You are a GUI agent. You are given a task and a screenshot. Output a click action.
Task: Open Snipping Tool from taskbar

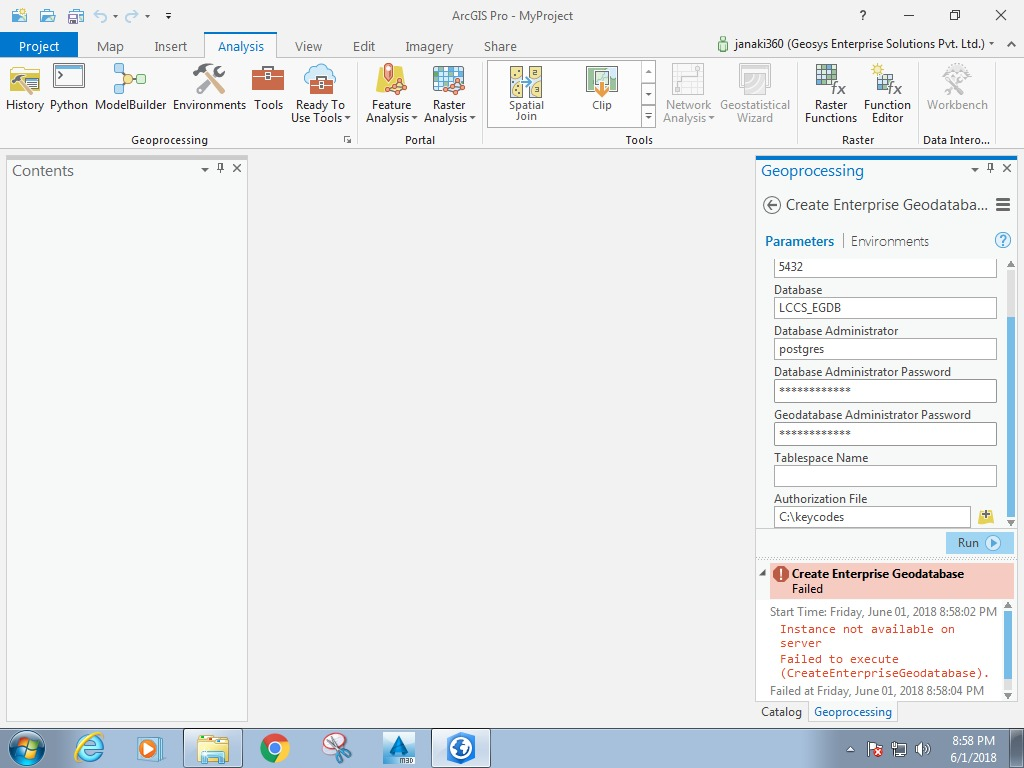(336, 748)
